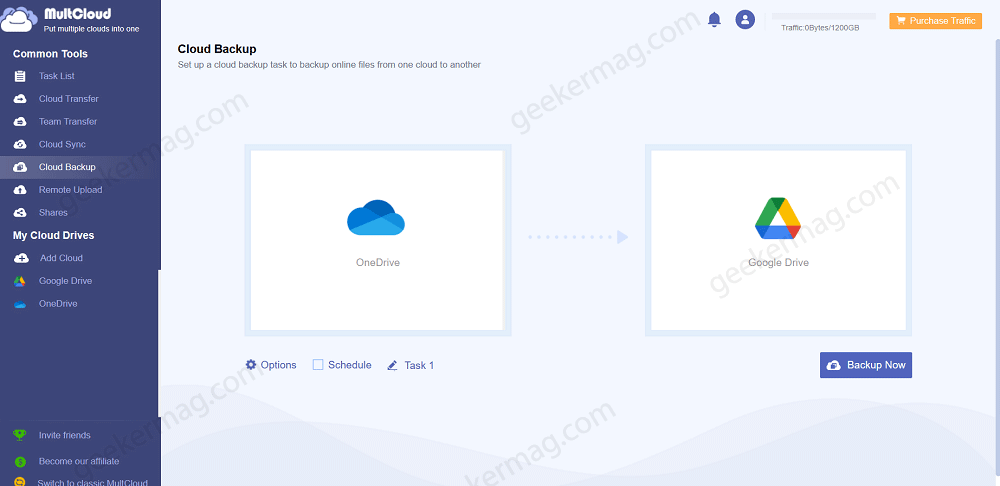
Task: Click the OneDrive source selection box
Action: point(378,240)
